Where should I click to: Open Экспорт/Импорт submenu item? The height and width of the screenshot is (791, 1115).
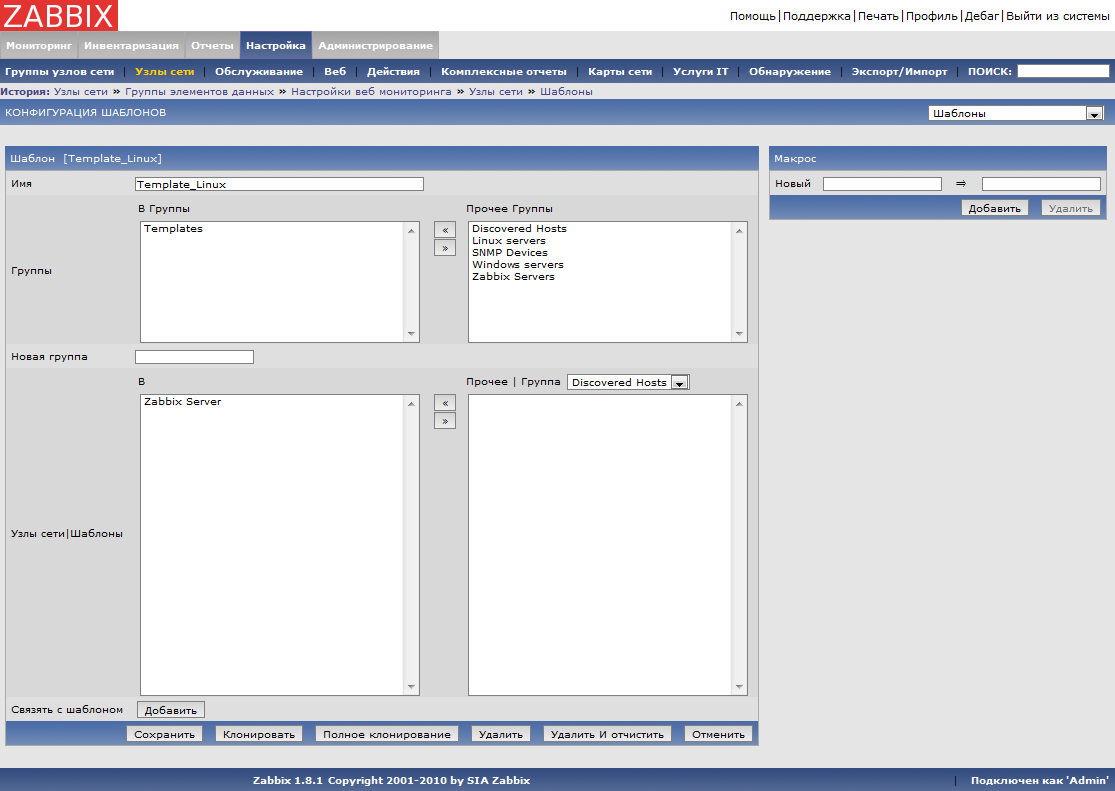tap(900, 71)
